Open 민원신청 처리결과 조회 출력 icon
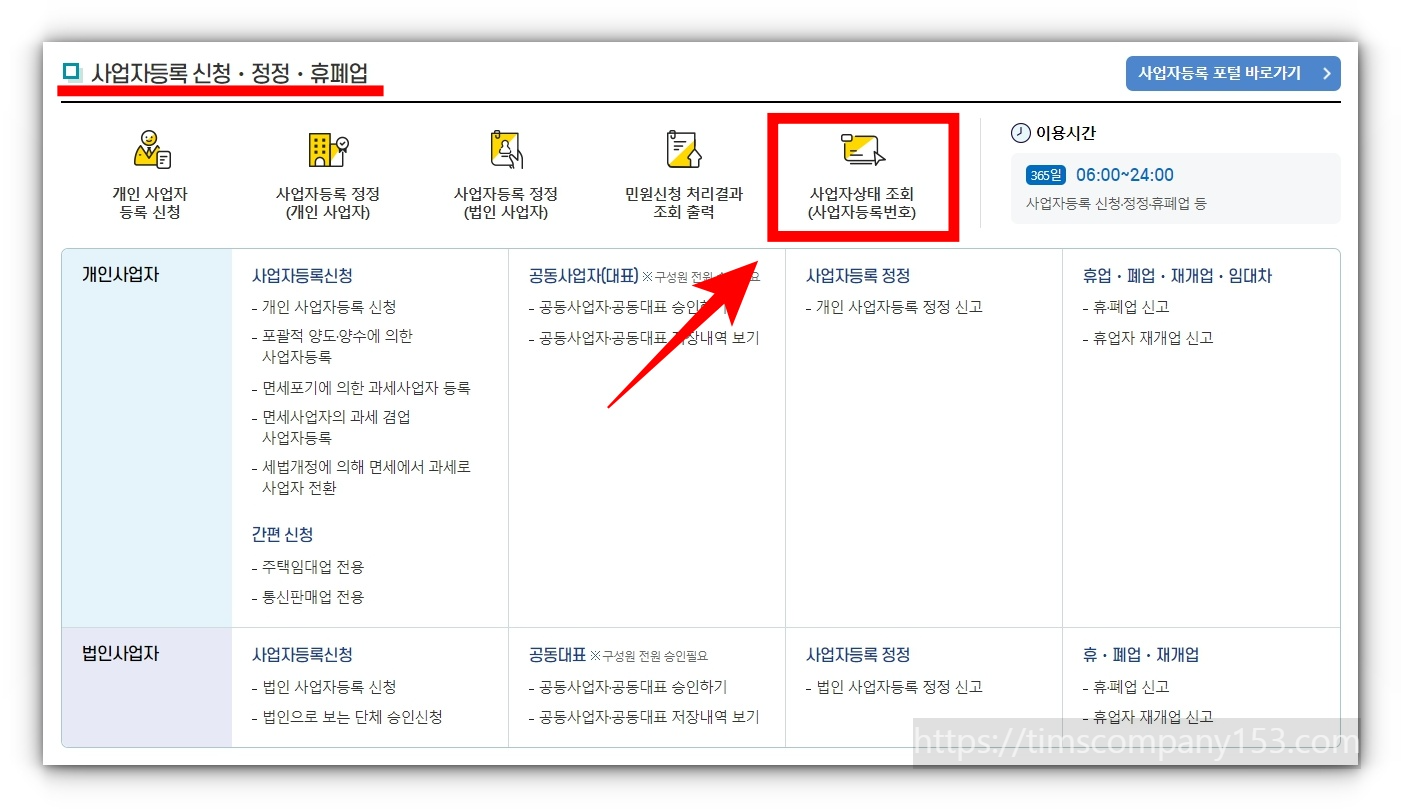Screen dimensions: 1401x809 point(682,151)
